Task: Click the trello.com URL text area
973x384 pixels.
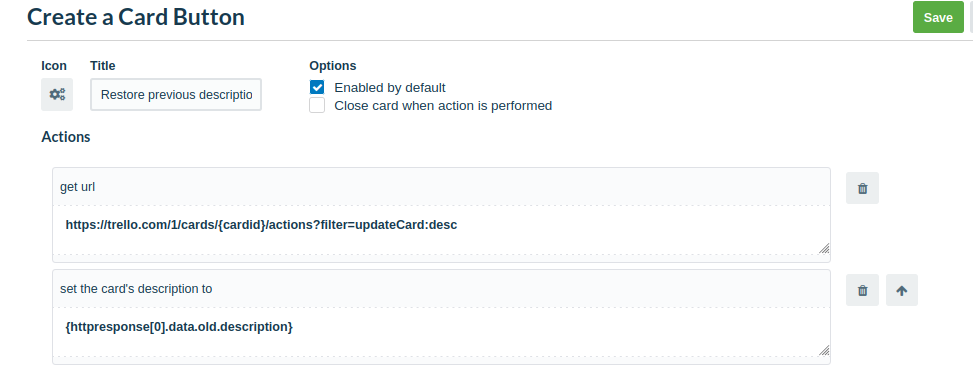Action: click(441, 230)
